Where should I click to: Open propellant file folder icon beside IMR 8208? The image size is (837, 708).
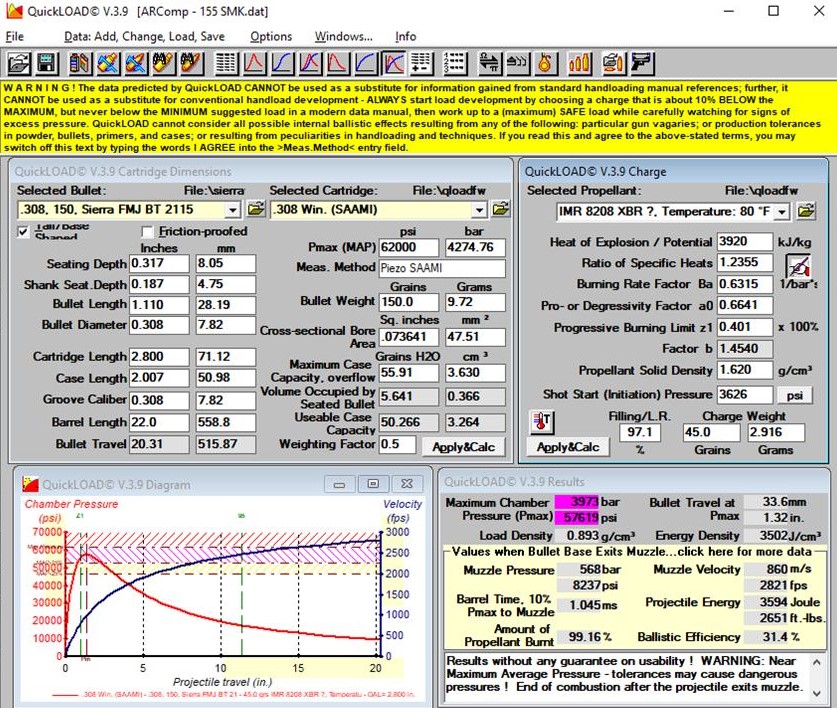[806, 211]
